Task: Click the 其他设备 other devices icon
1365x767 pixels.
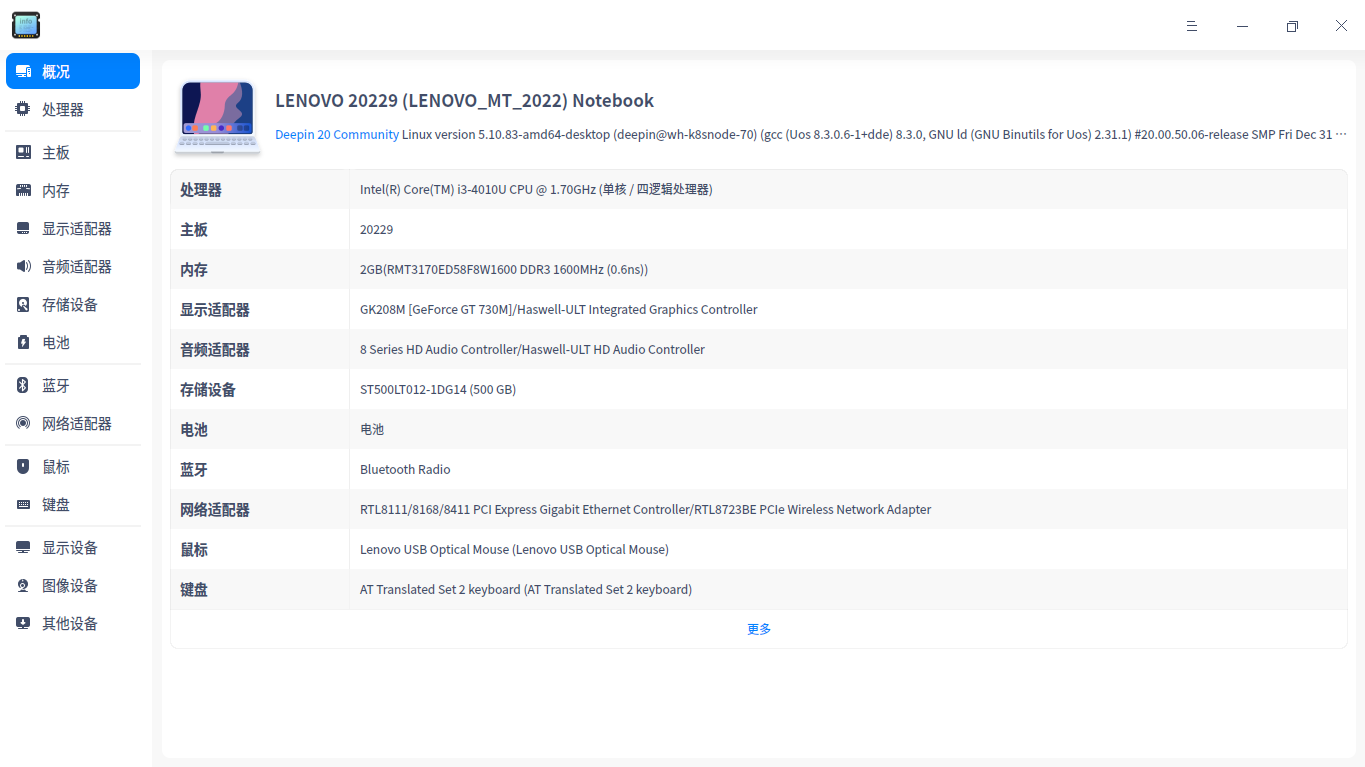Action: pos(23,623)
